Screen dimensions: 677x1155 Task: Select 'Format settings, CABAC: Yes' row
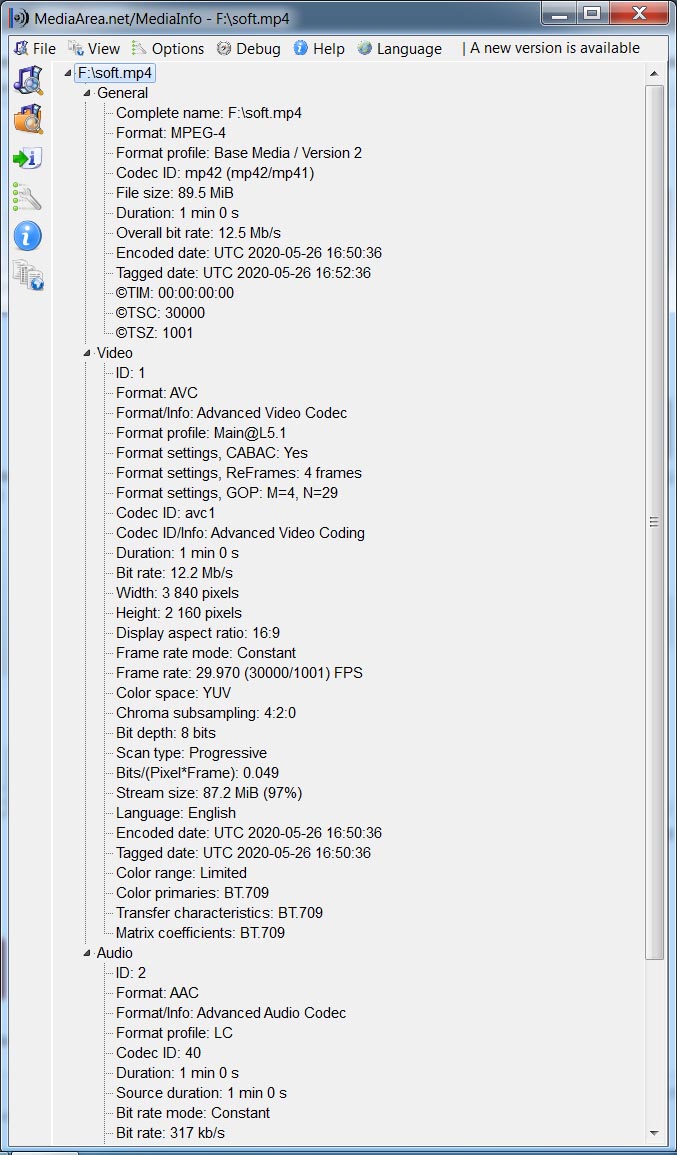click(x=211, y=453)
